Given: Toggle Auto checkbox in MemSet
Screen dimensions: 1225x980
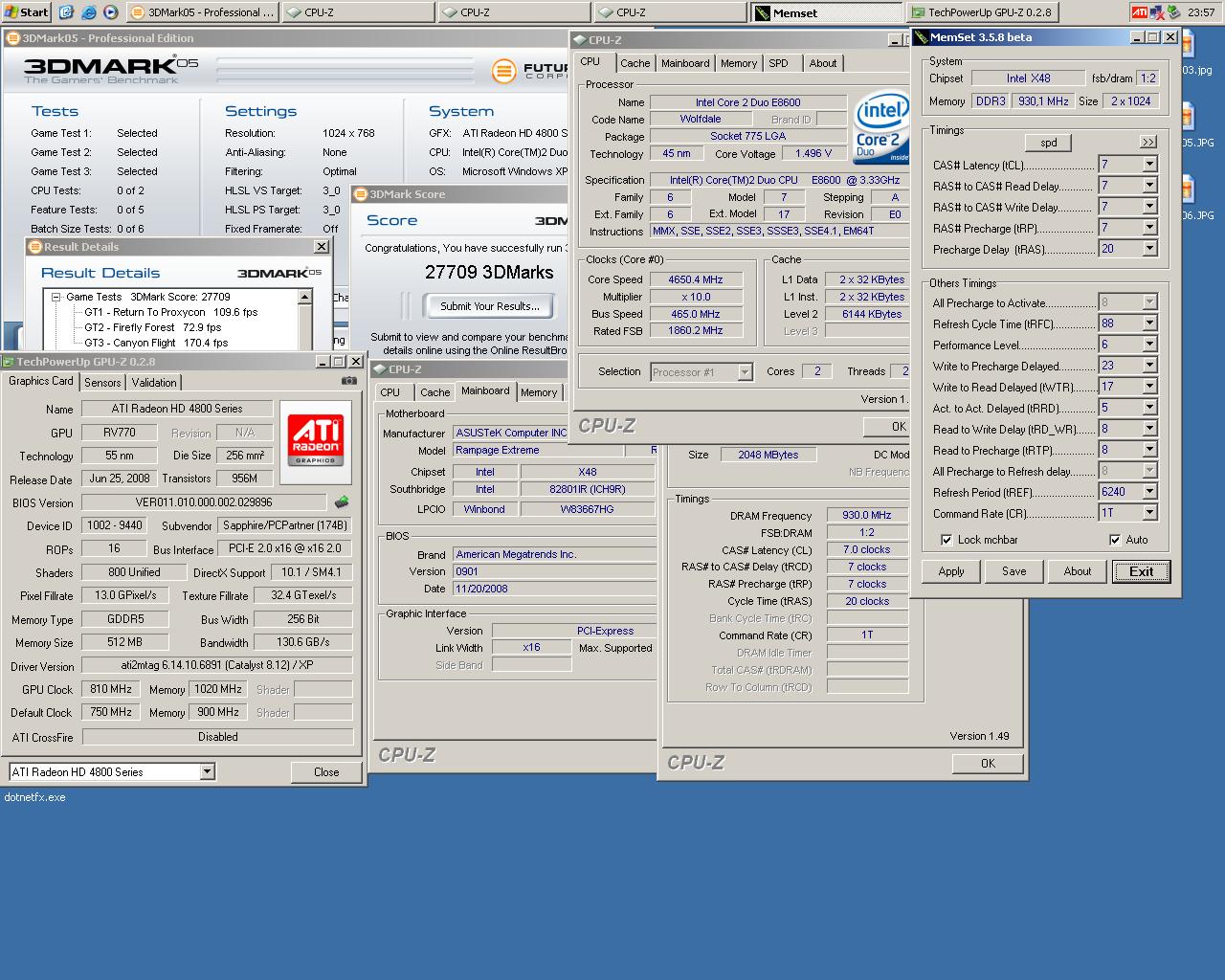Looking at the screenshot, I should pyautogui.click(x=1115, y=540).
